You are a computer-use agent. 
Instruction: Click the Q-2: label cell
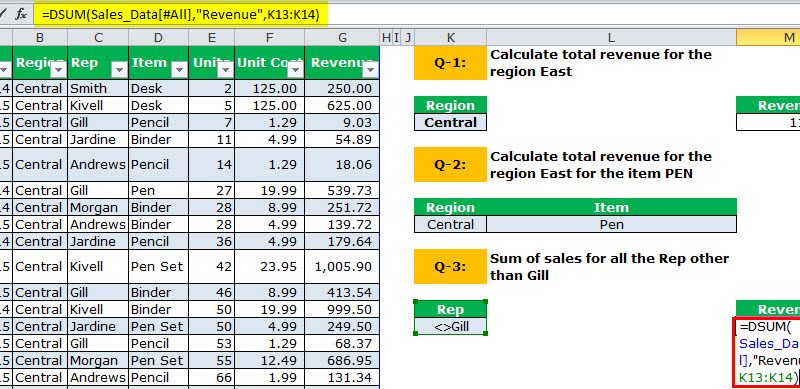[x=450, y=164]
